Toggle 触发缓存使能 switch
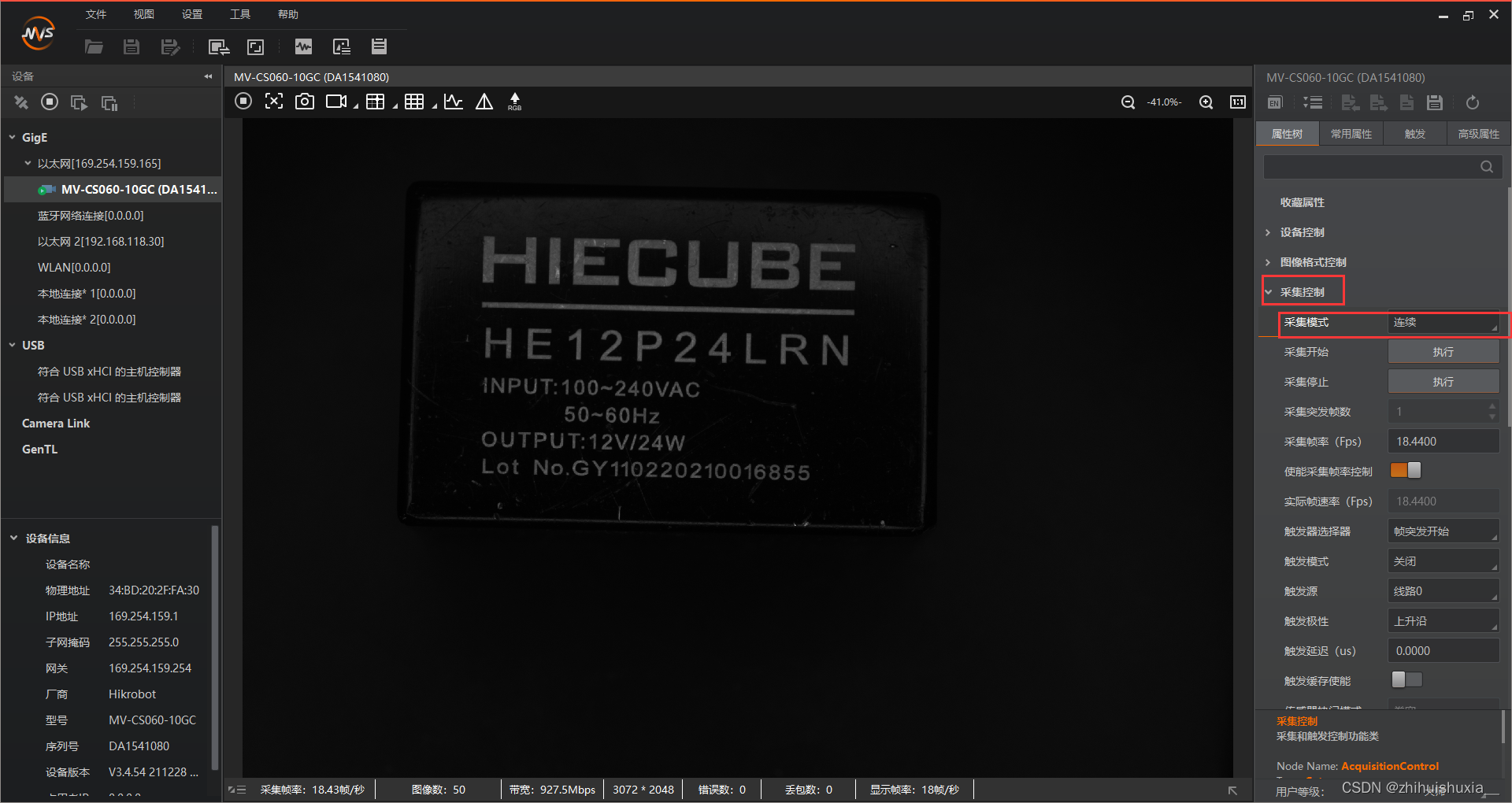Screen dimensions: 1512x803 click(1406, 679)
